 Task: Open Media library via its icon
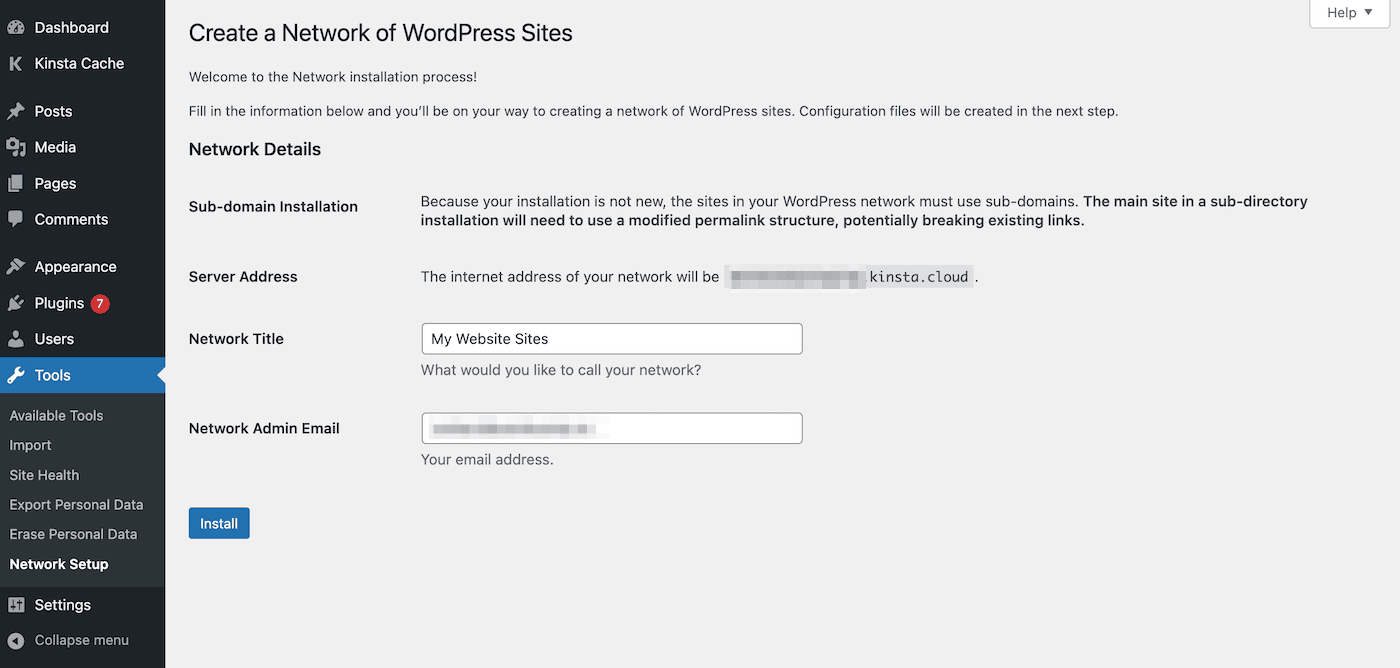(x=16, y=147)
